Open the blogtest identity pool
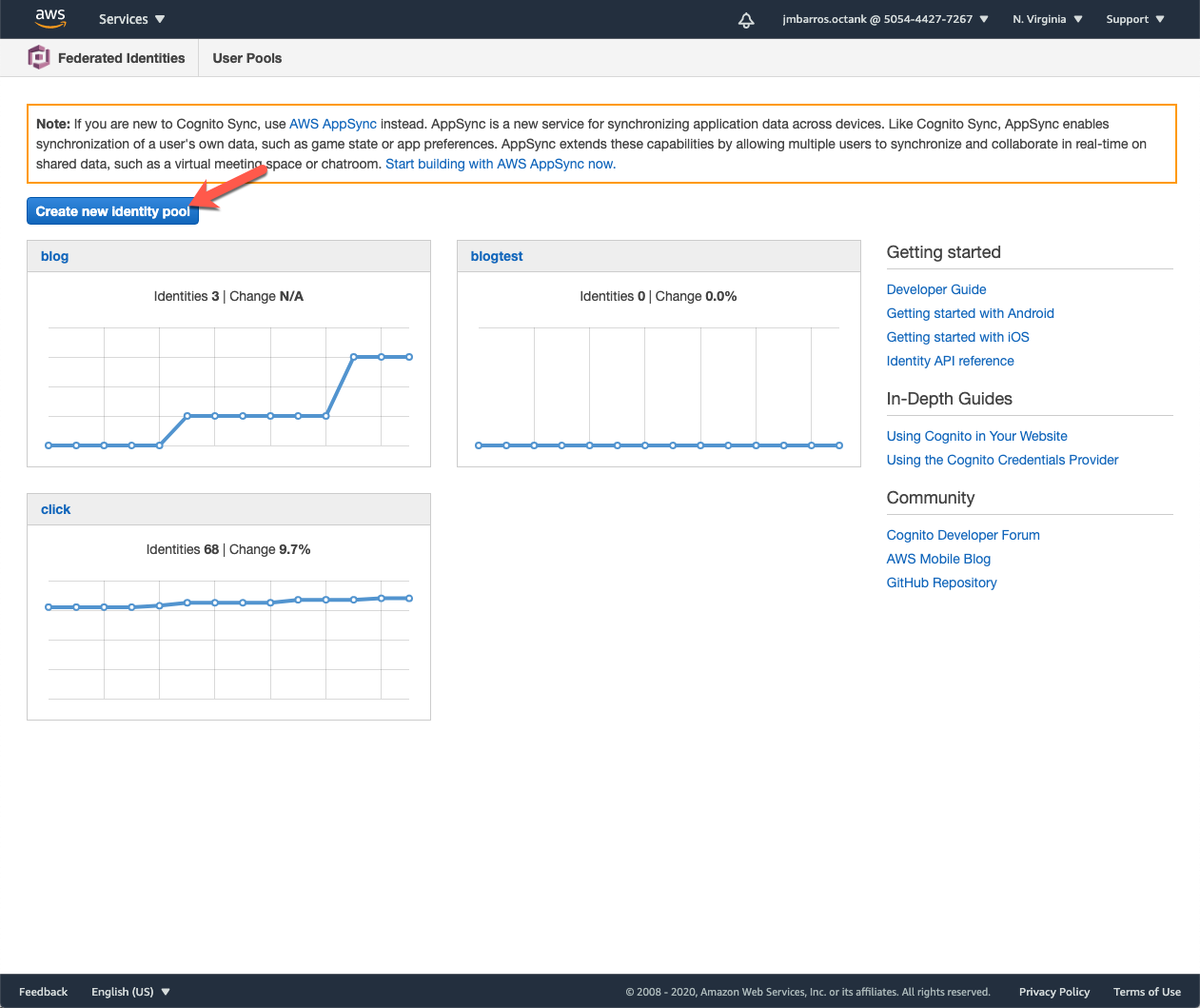Screen dimensions: 1200x1008 pos(497,256)
